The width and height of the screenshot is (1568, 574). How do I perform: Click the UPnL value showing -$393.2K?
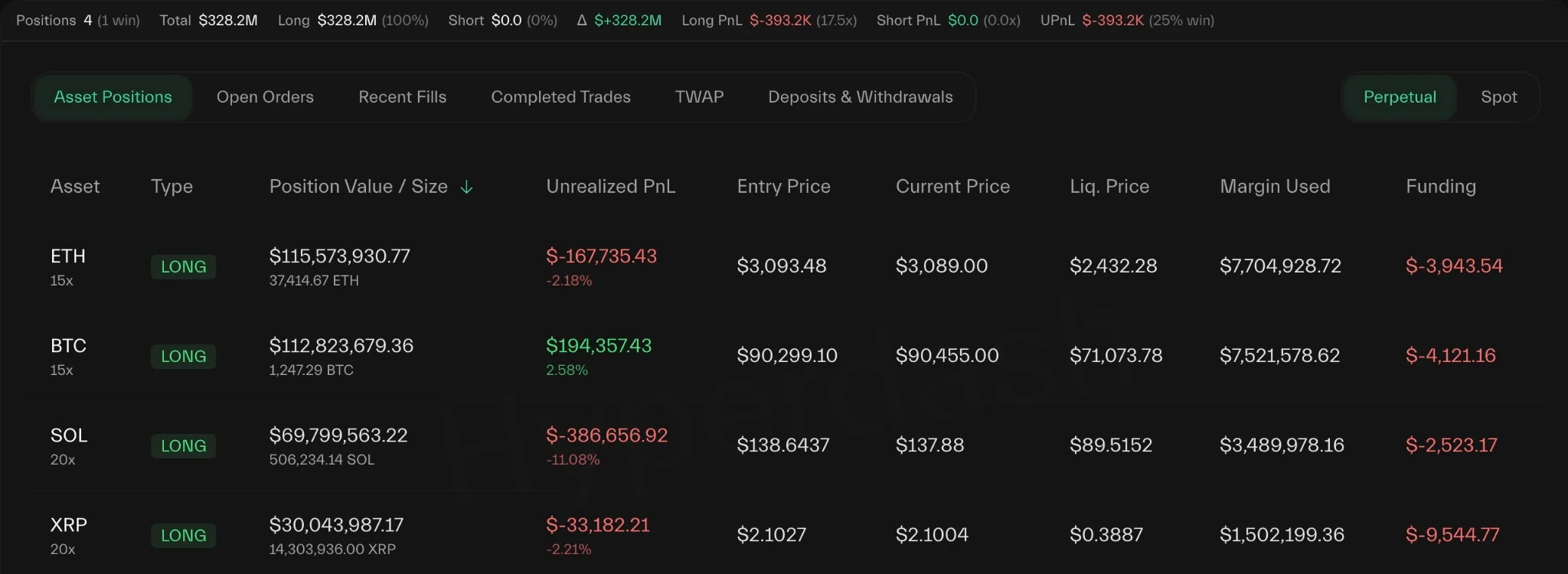(x=1116, y=21)
